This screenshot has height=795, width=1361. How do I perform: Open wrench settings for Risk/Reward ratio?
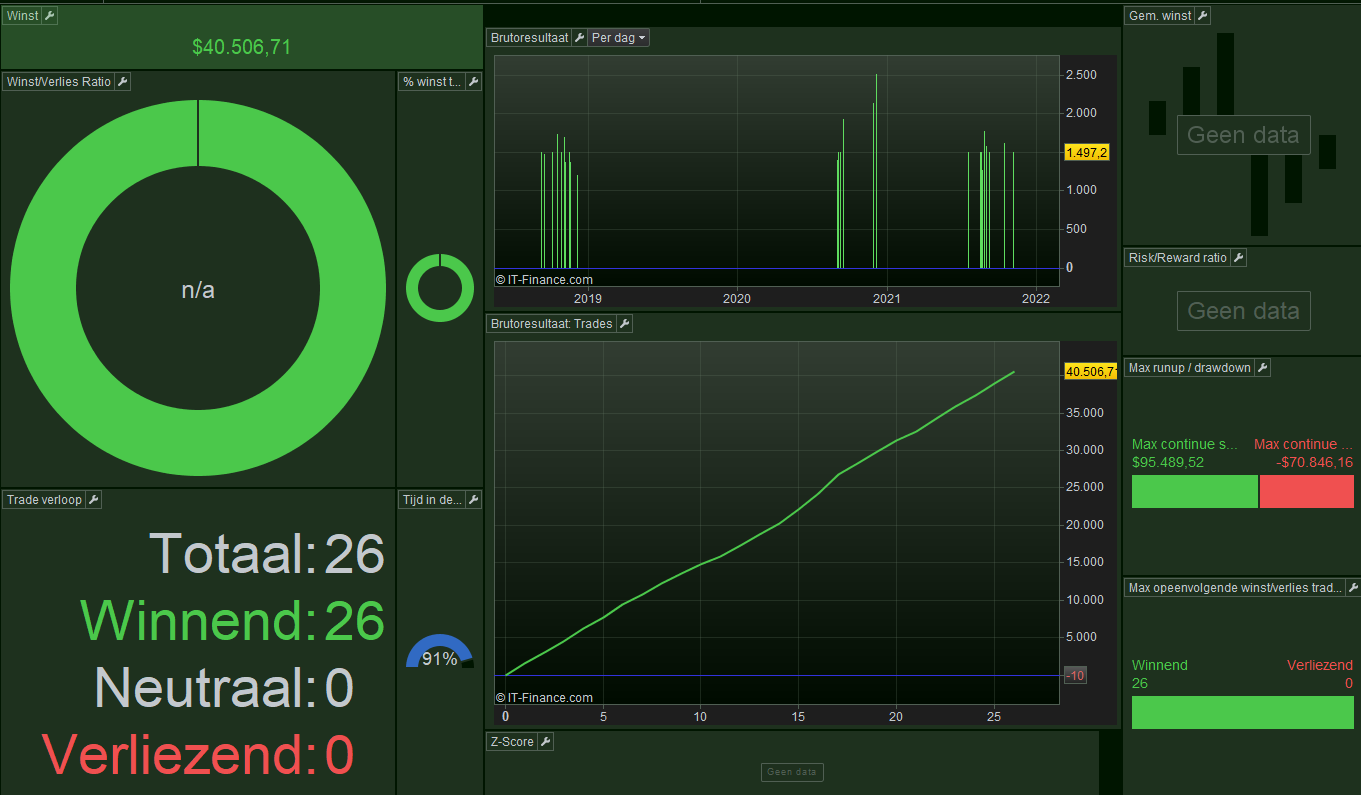(x=1238, y=258)
